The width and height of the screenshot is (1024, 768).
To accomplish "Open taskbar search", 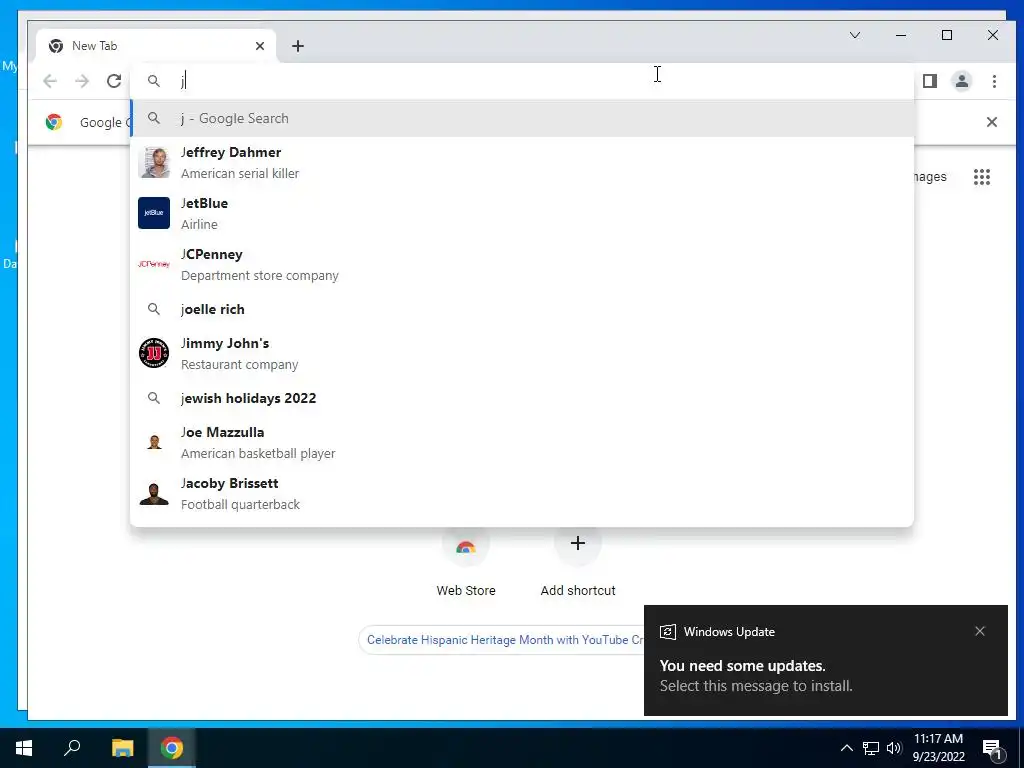I will pos(72,748).
